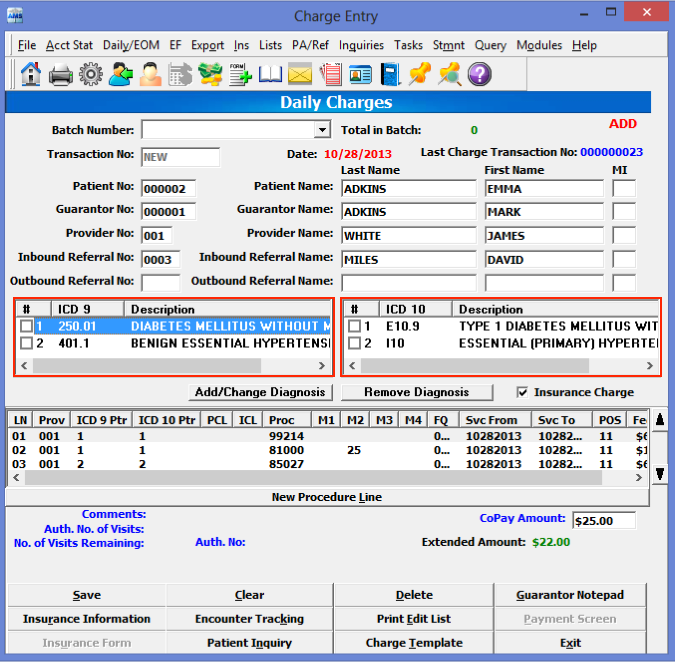Check the ICD 9 code 250.01 checkbox

coord(26,326)
